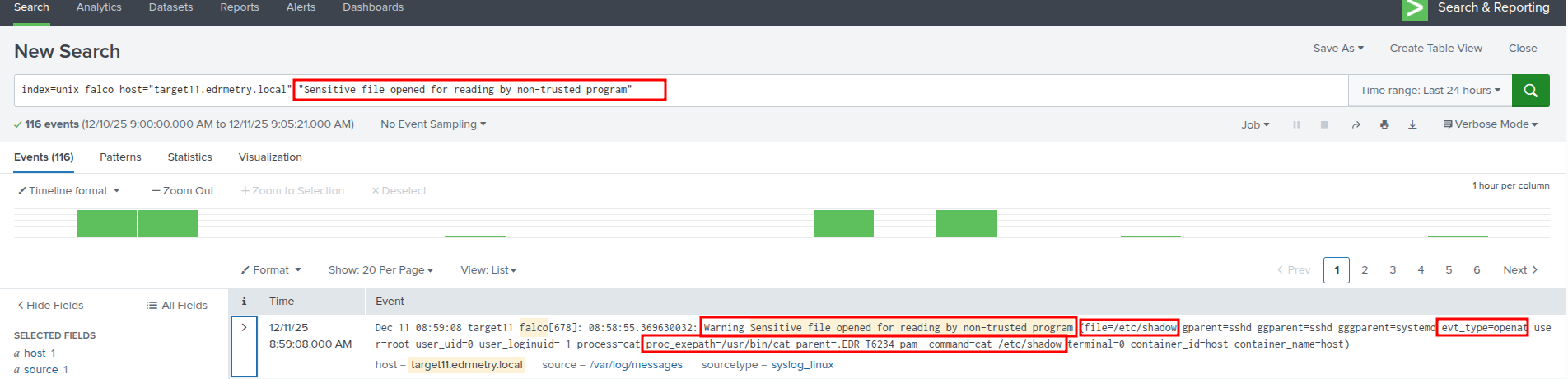This screenshot has width=1568, height=379.
Task: Expand the Save As menu
Action: click(x=1338, y=49)
